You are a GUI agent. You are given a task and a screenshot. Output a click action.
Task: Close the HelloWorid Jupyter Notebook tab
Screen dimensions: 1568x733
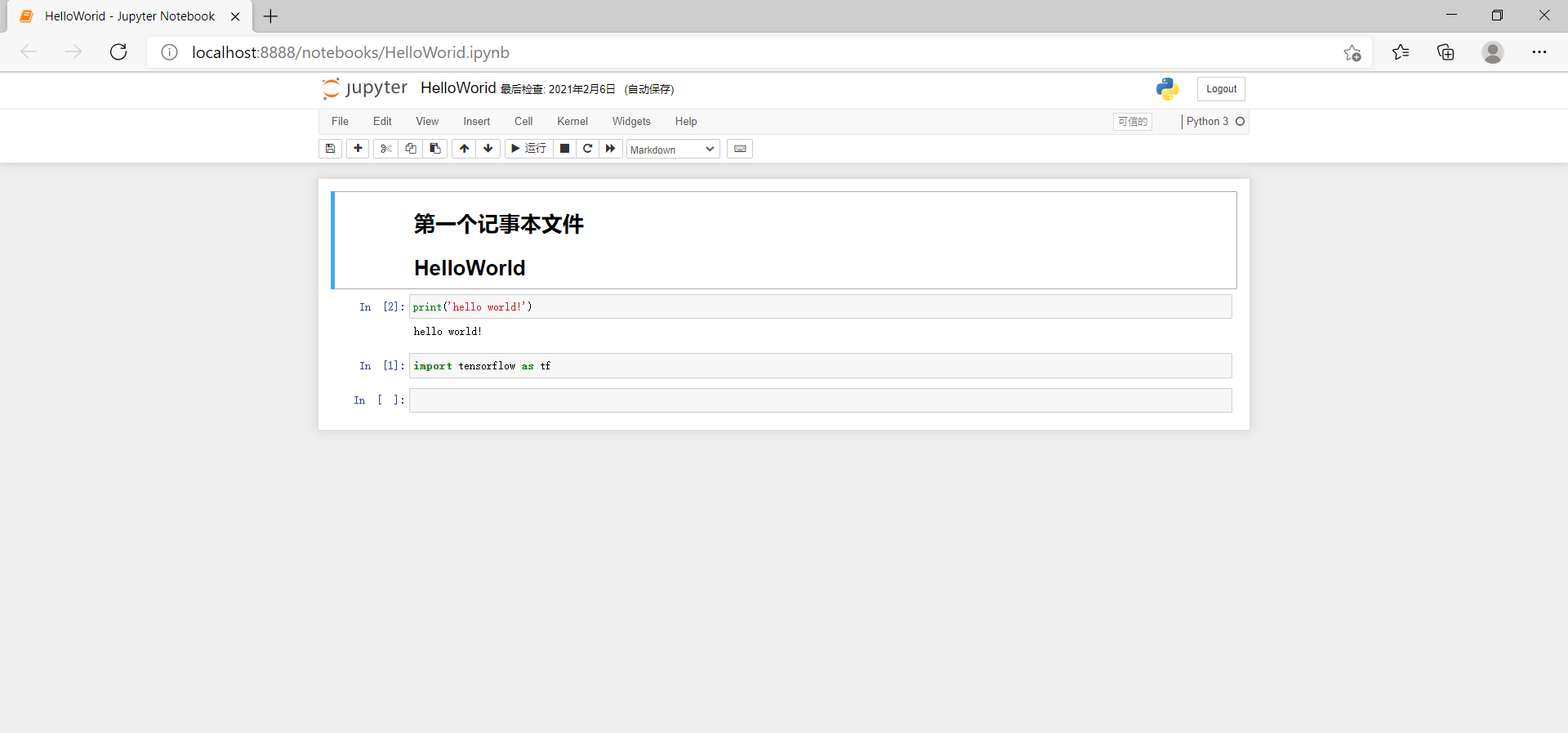235,16
